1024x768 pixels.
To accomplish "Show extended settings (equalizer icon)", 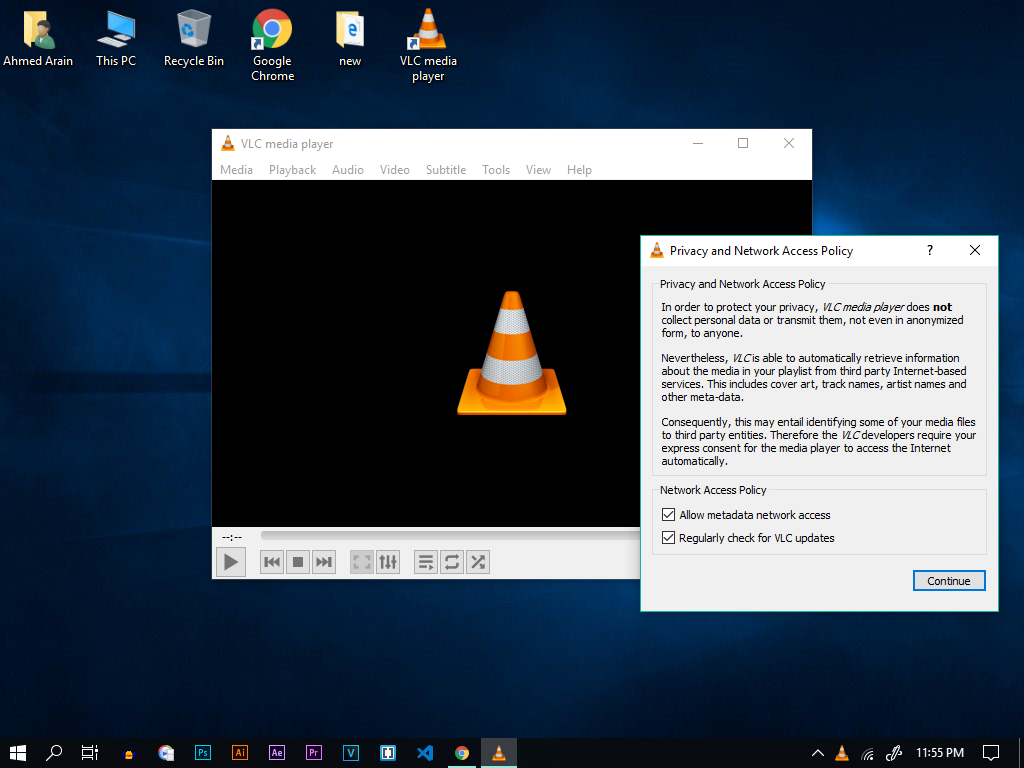I will click(x=388, y=562).
